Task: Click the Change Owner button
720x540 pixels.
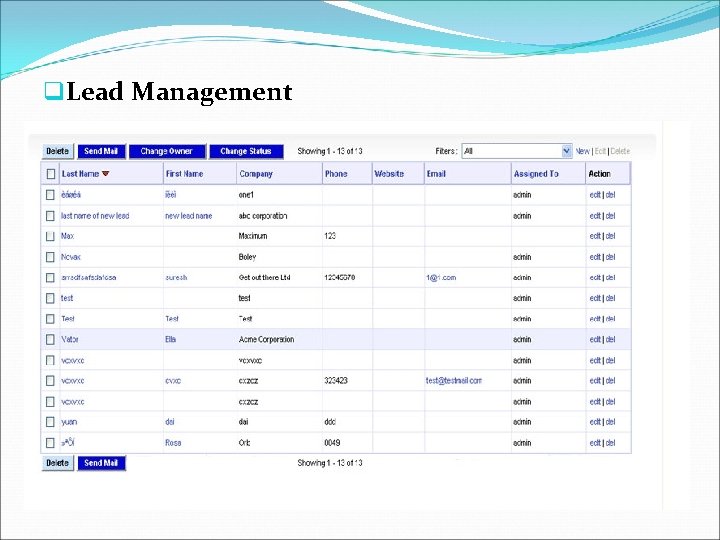Action: pos(167,151)
